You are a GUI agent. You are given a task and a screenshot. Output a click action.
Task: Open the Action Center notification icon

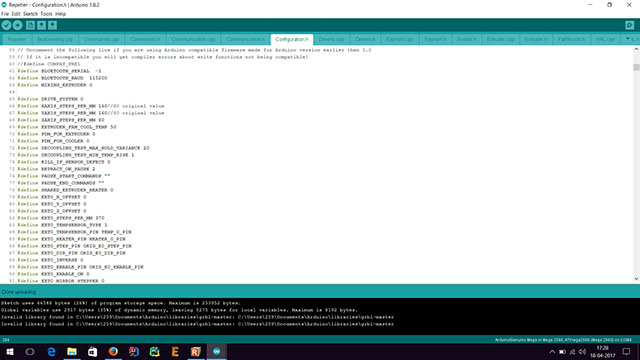(x=626, y=352)
